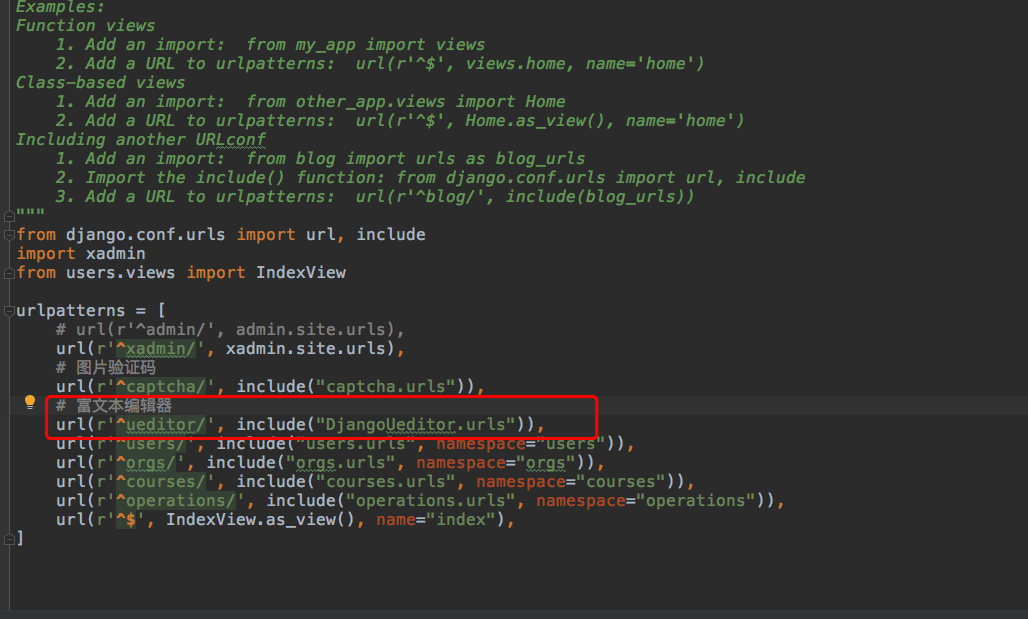Click 'from blog import urls as blog_urls'
Image resolution: width=1028 pixels, height=619 pixels.
pyautogui.click(x=416, y=159)
